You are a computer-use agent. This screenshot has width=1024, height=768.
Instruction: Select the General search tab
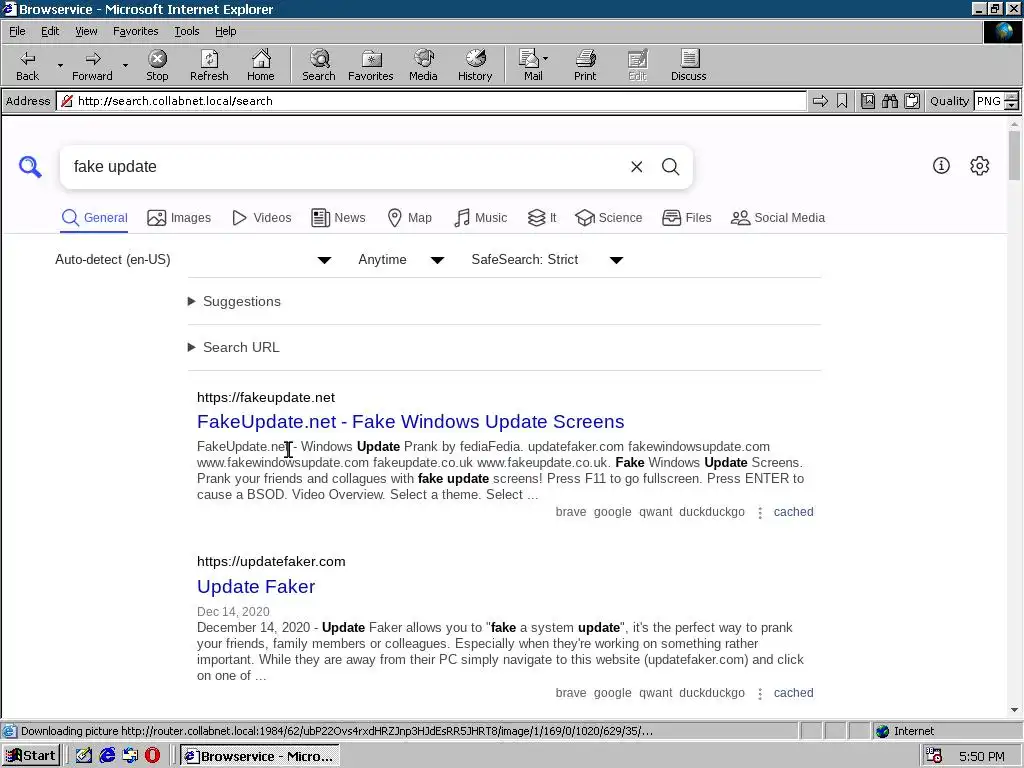click(x=95, y=218)
